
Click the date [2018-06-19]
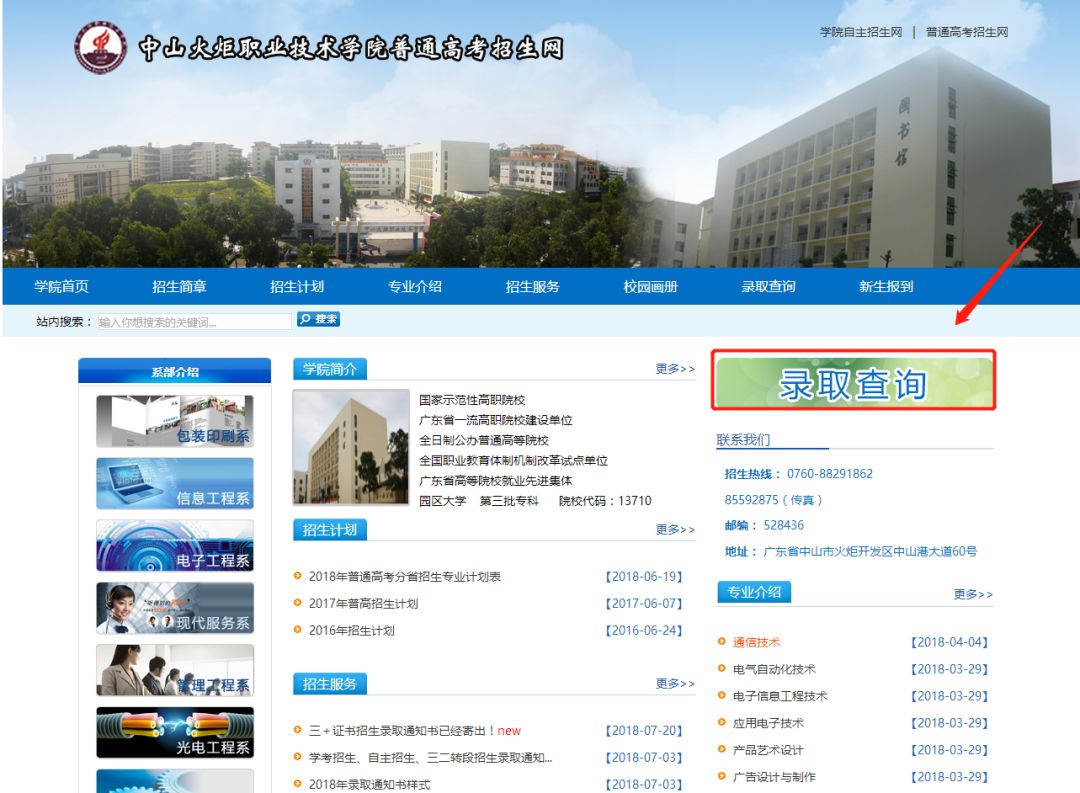pos(644,577)
